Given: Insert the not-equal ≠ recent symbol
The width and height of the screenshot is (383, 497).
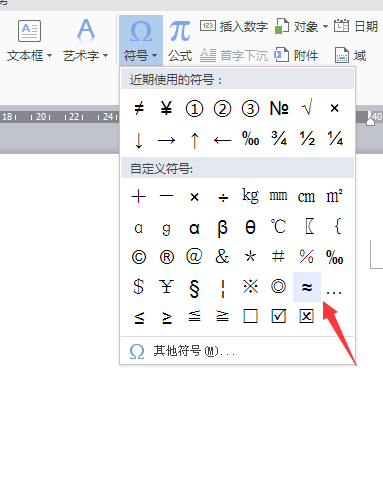Looking at the screenshot, I should click(139, 108).
